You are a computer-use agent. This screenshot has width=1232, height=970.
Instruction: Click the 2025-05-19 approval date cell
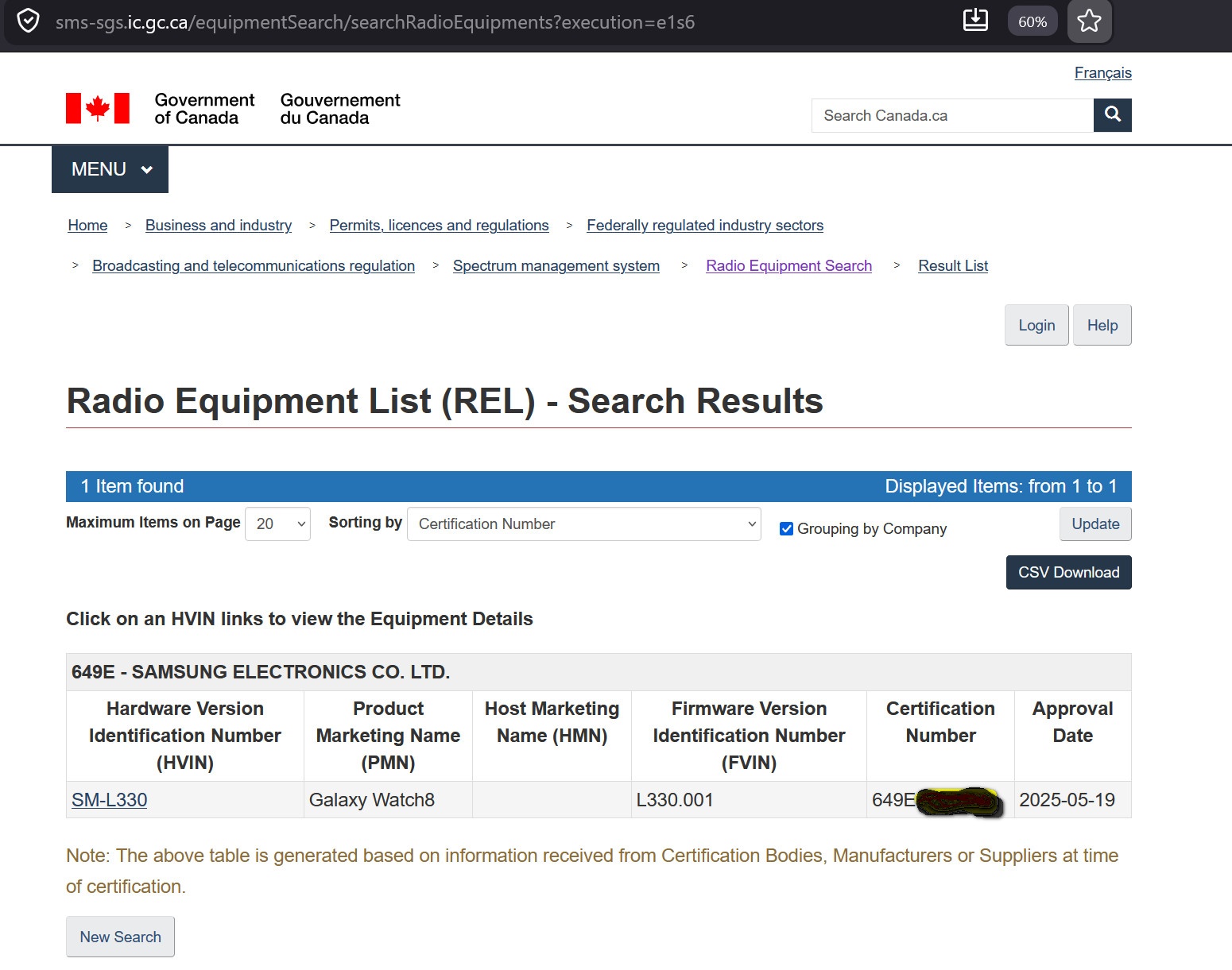click(1072, 800)
